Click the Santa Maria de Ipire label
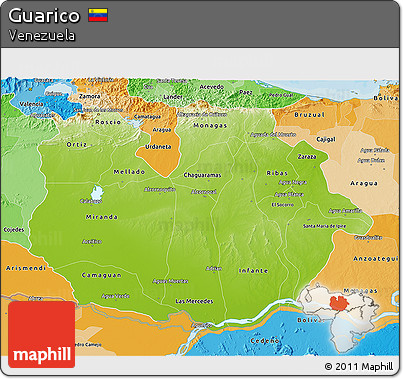This screenshot has height=379, width=403. point(324,226)
